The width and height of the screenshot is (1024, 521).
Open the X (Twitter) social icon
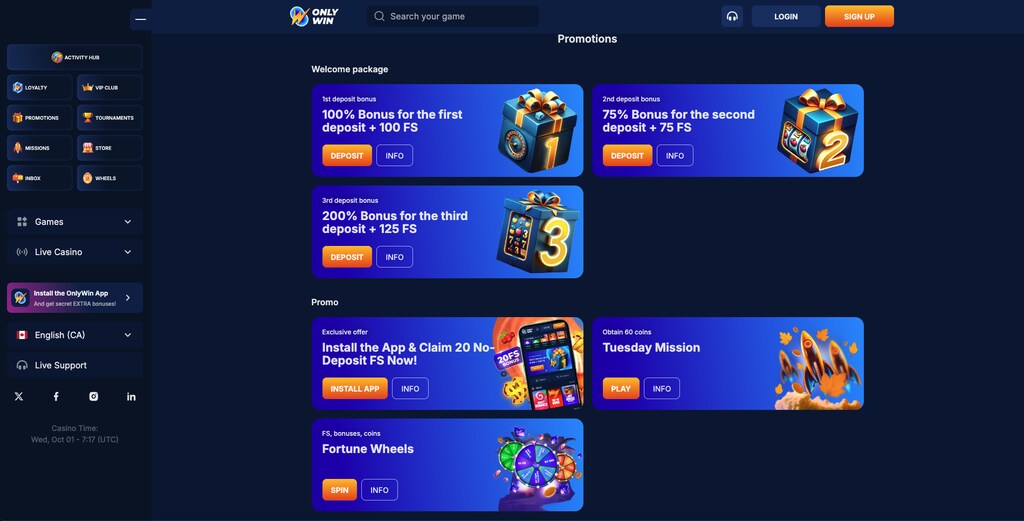click(19, 396)
